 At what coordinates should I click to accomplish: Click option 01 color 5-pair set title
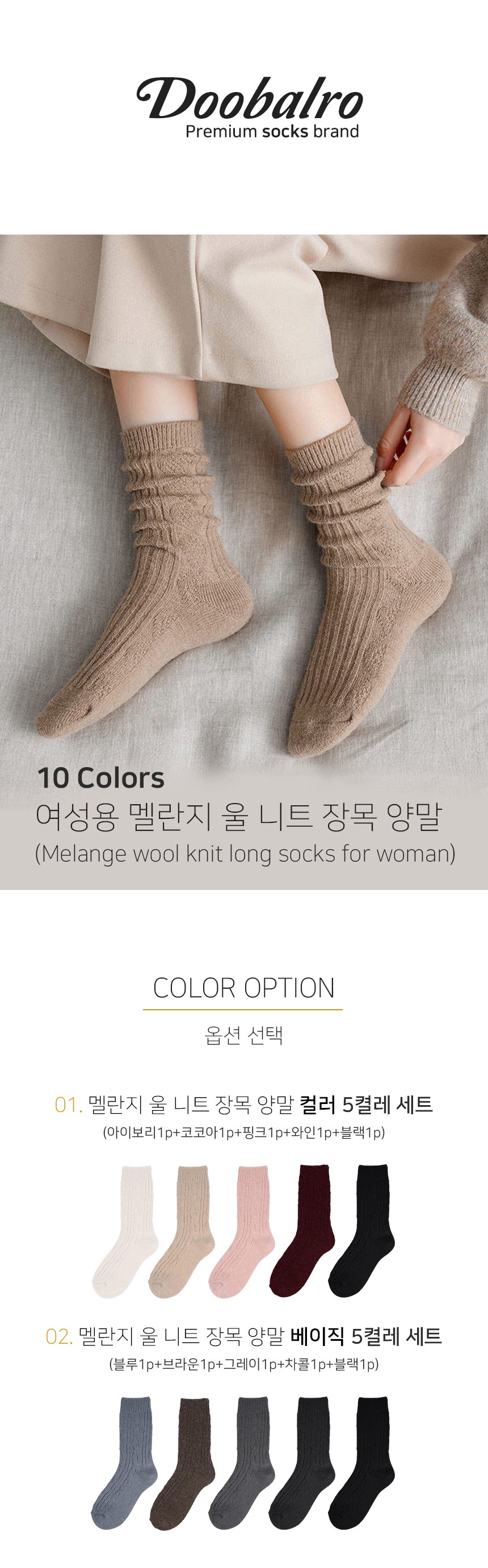click(x=243, y=1104)
